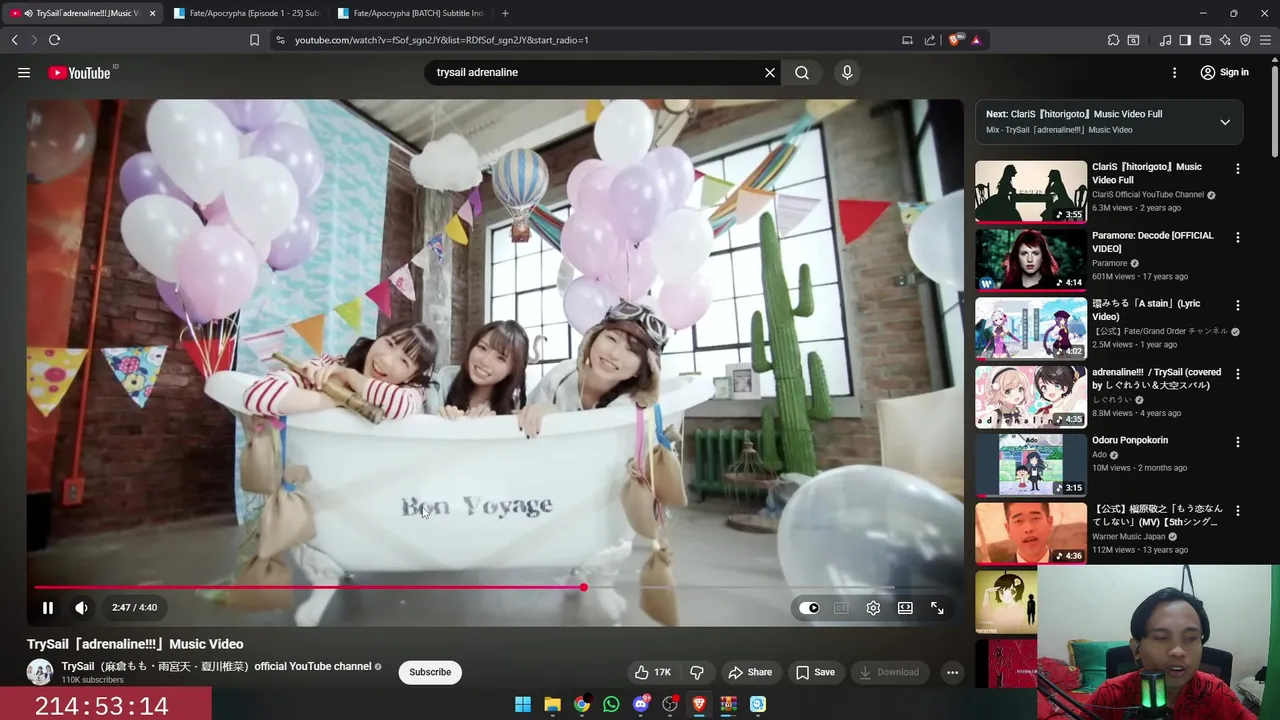The height and width of the screenshot is (720, 1280).
Task: Open menu for 'A stain' Lyric Video
Action: pyautogui.click(x=1238, y=306)
